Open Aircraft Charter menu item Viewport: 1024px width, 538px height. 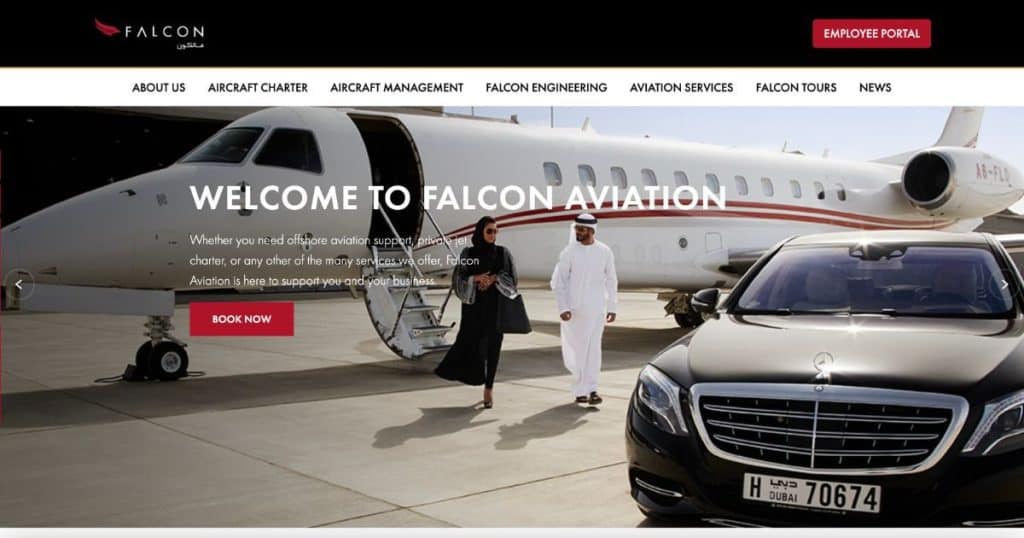tap(257, 87)
